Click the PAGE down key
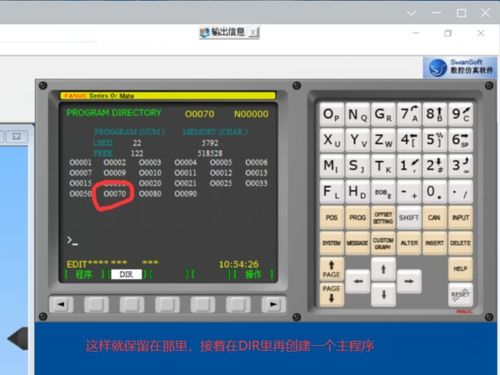 (x=331, y=294)
